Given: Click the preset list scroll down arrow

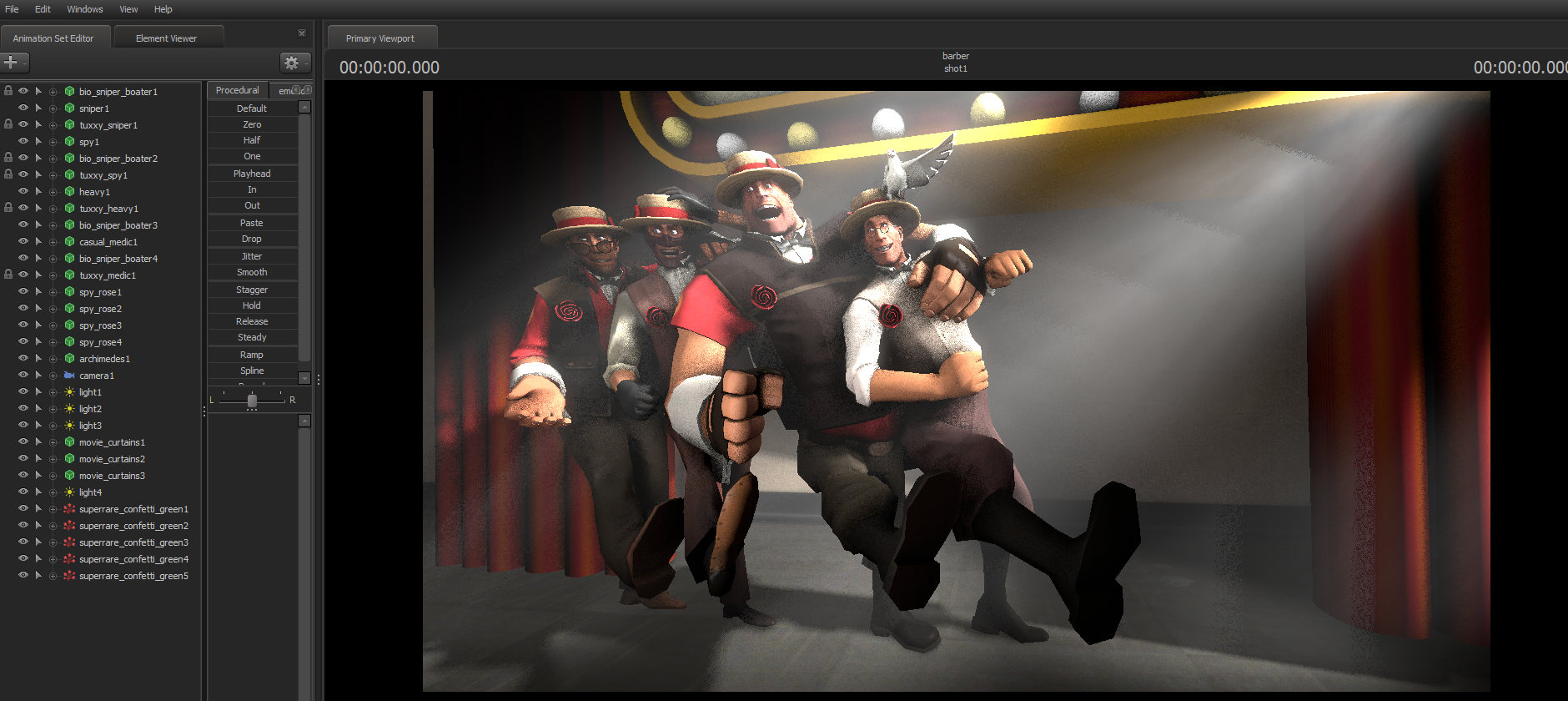Looking at the screenshot, I should [304, 378].
